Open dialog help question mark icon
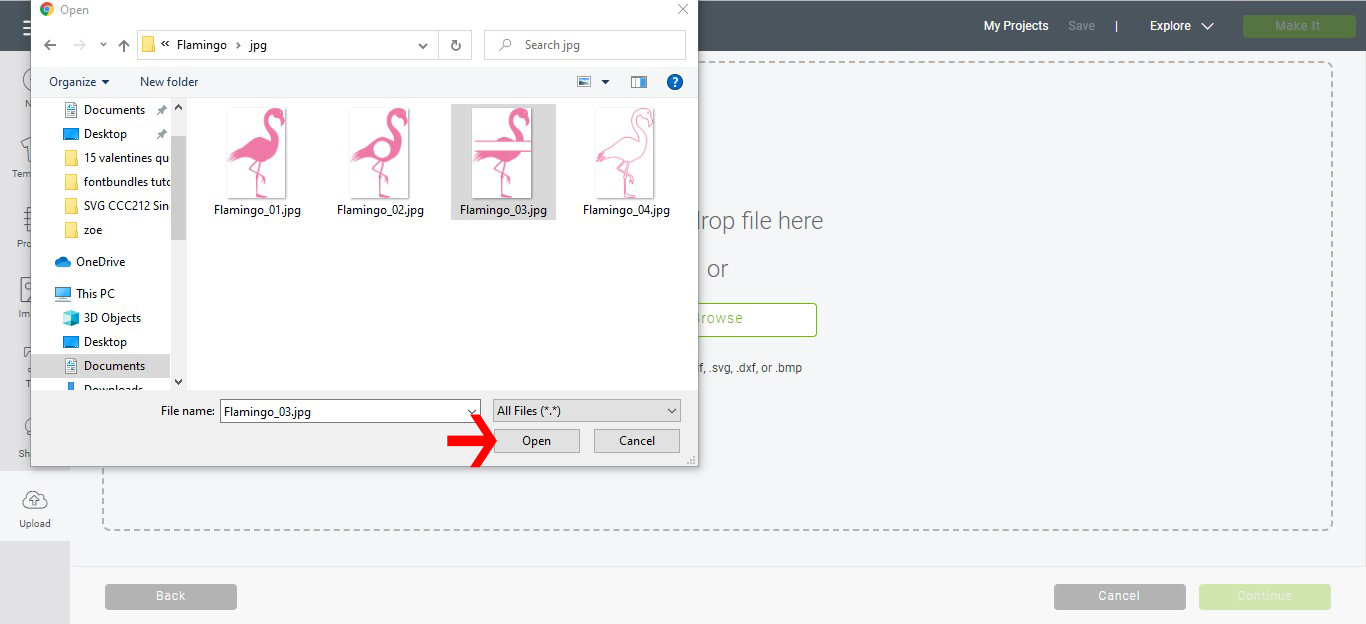The height and width of the screenshot is (624, 1366). pyautogui.click(x=675, y=82)
